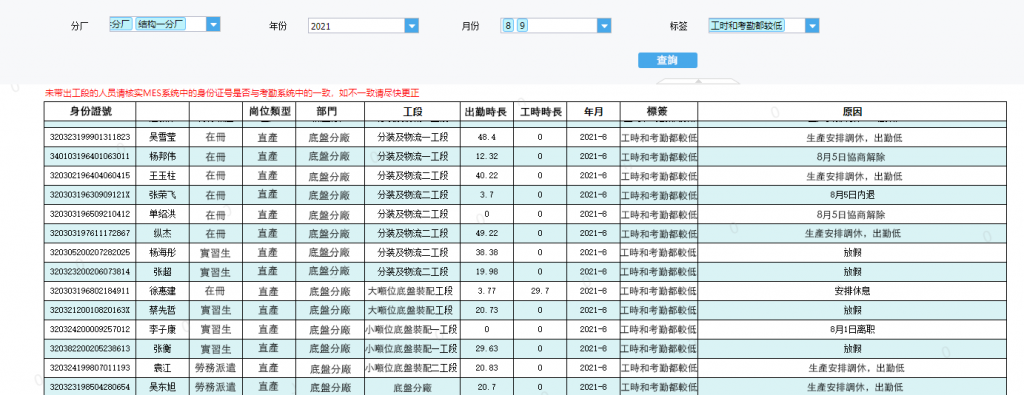
Task: Select the name cell 徐惠建
Action: [163, 291]
